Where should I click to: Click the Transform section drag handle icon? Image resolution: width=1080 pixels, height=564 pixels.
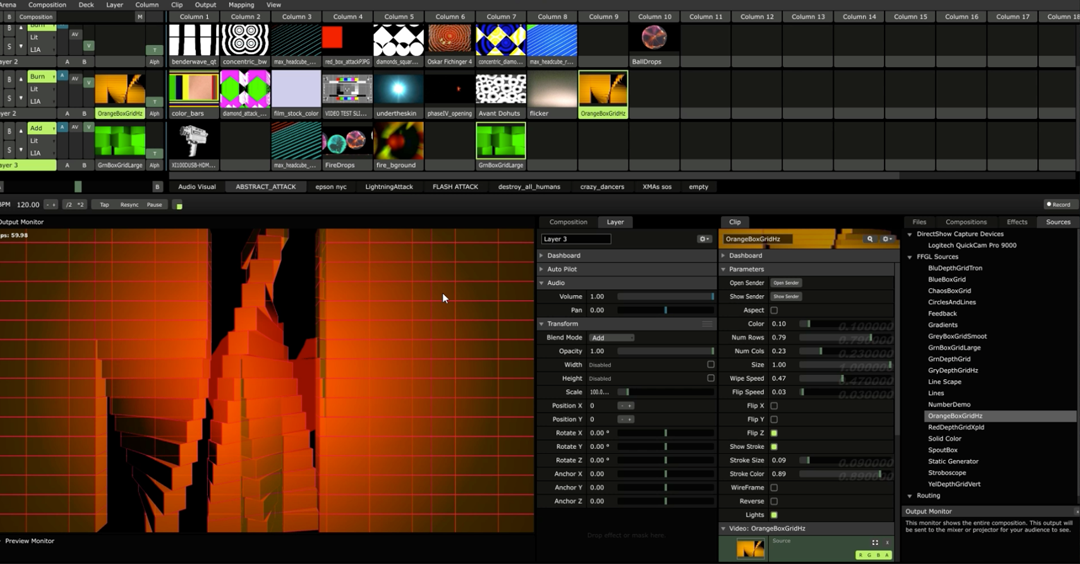(x=707, y=324)
